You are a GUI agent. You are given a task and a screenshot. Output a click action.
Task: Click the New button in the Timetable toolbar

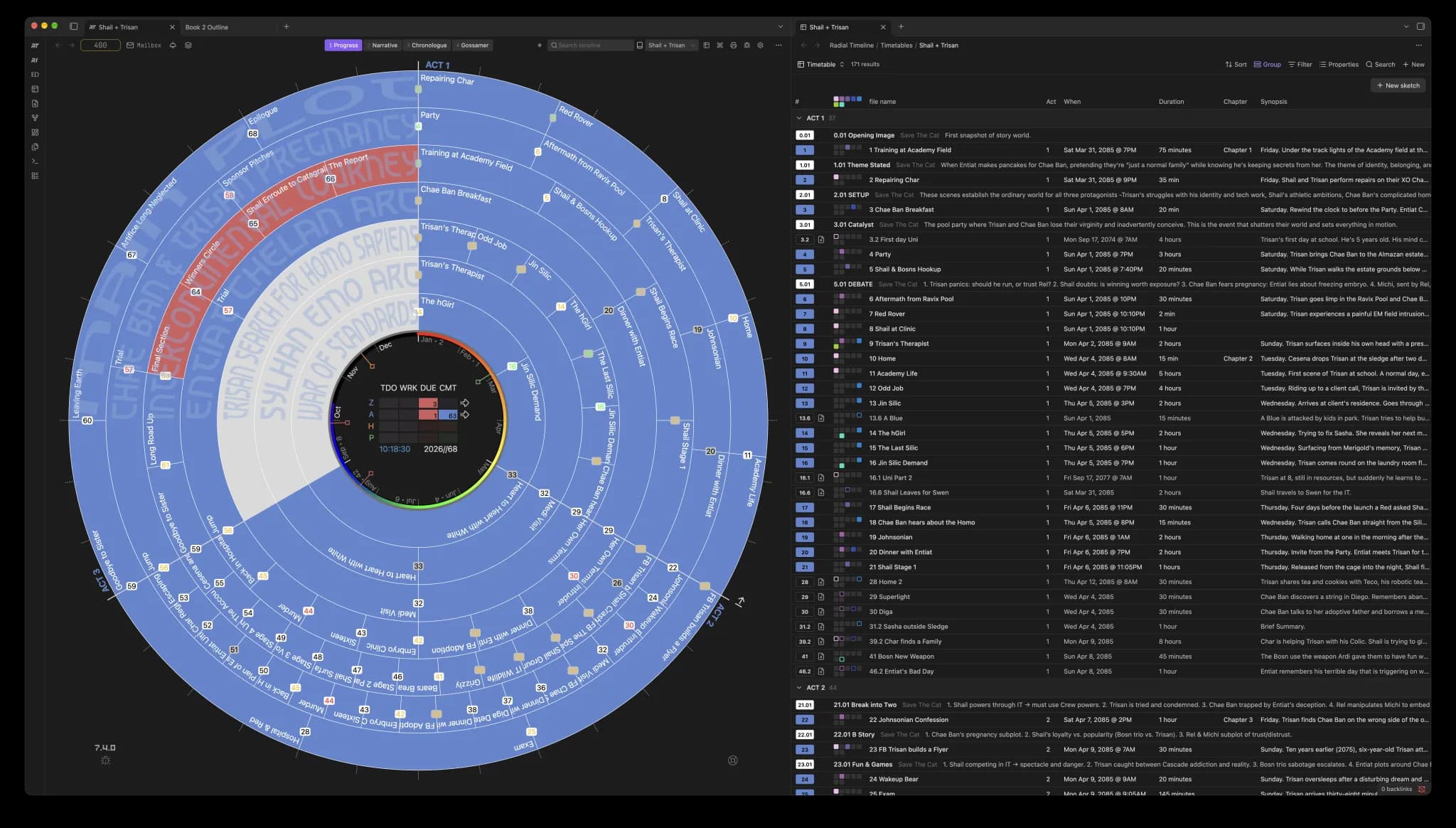pyautogui.click(x=1414, y=65)
